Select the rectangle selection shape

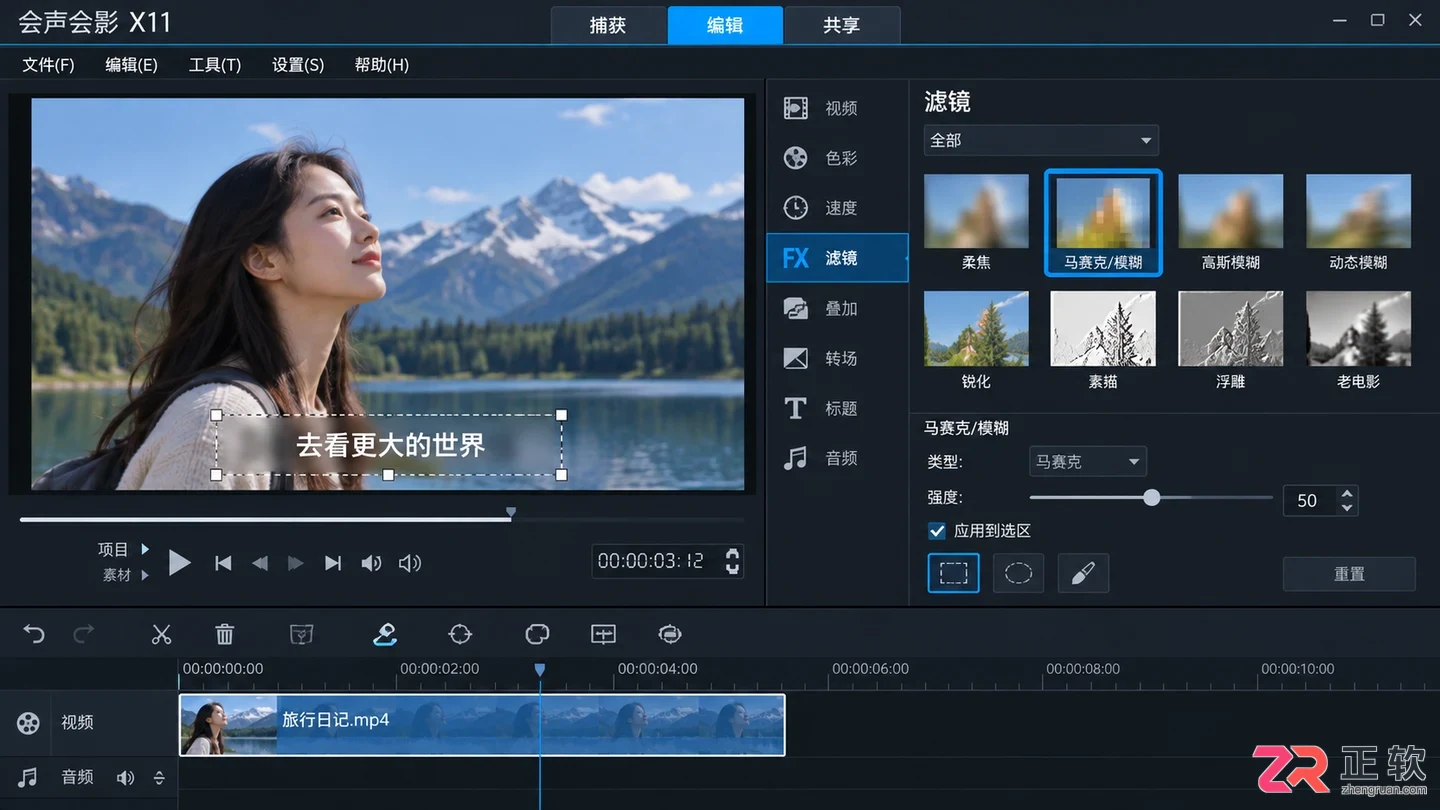[953, 574]
